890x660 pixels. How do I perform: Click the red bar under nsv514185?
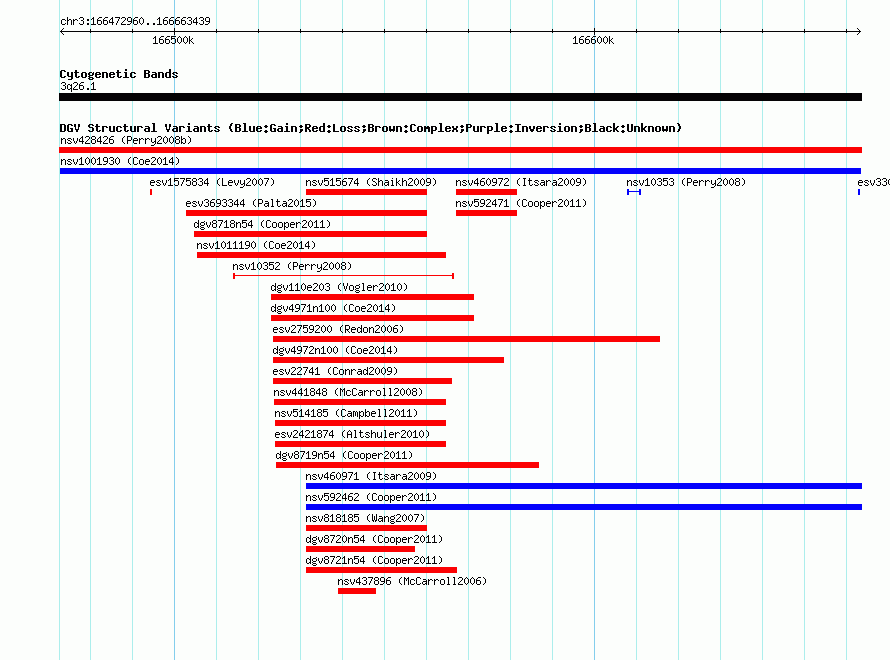click(x=360, y=423)
